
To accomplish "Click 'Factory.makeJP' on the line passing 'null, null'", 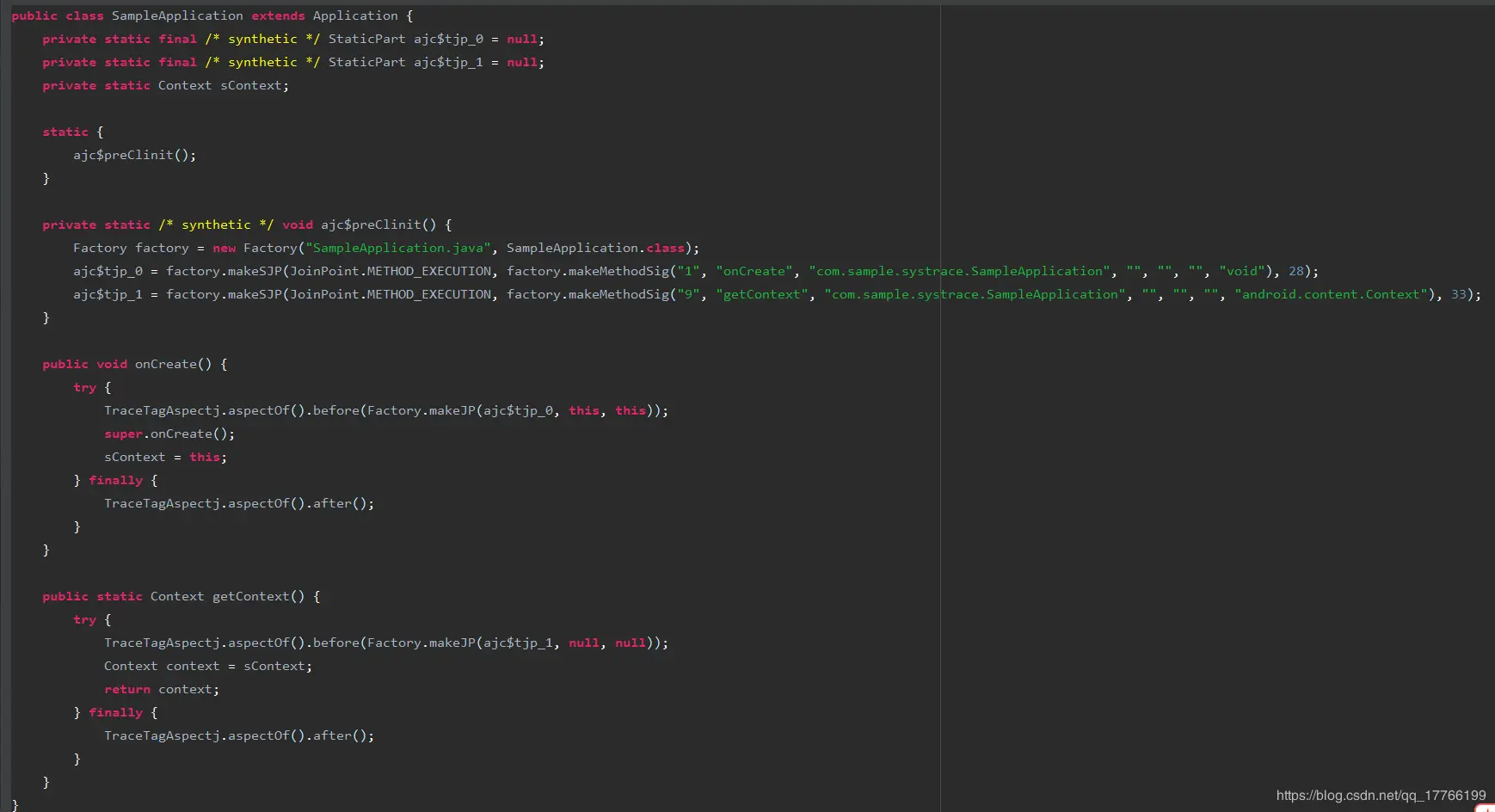I will pyautogui.click(x=421, y=643).
